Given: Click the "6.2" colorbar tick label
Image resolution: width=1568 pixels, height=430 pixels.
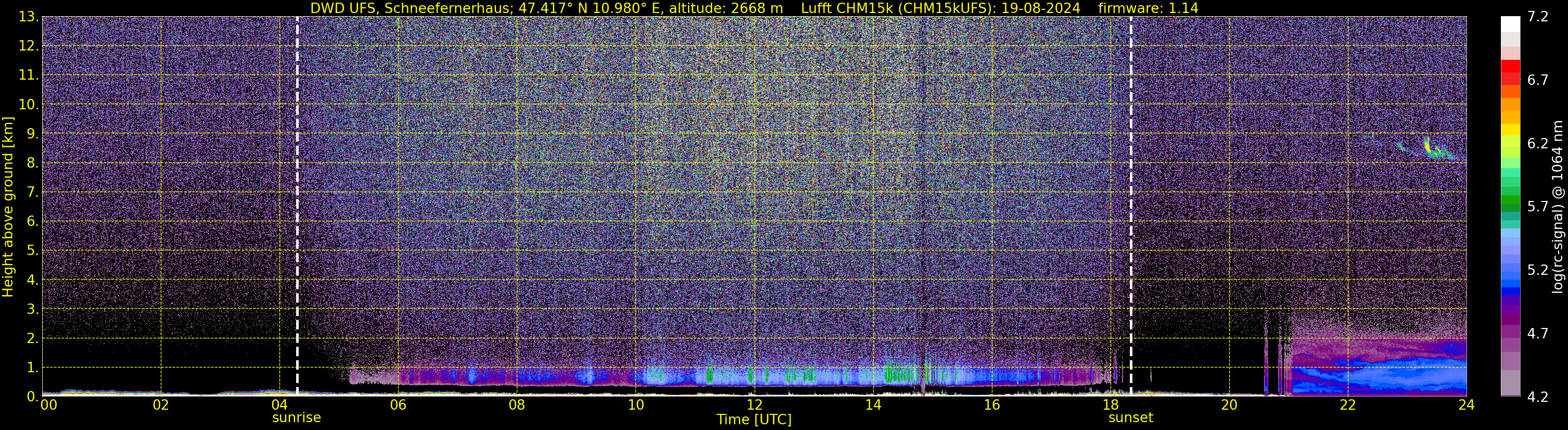Looking at the screenshot, I should [1538, 143].
